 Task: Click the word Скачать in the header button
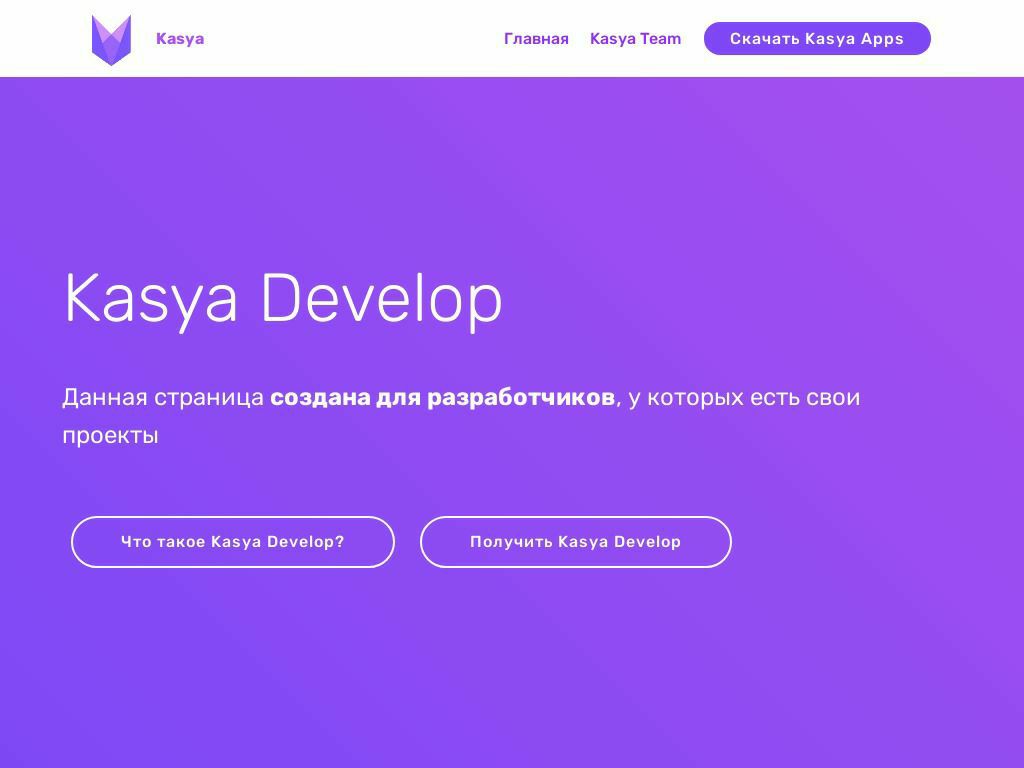pyautogui.click(x=764, y=39)
